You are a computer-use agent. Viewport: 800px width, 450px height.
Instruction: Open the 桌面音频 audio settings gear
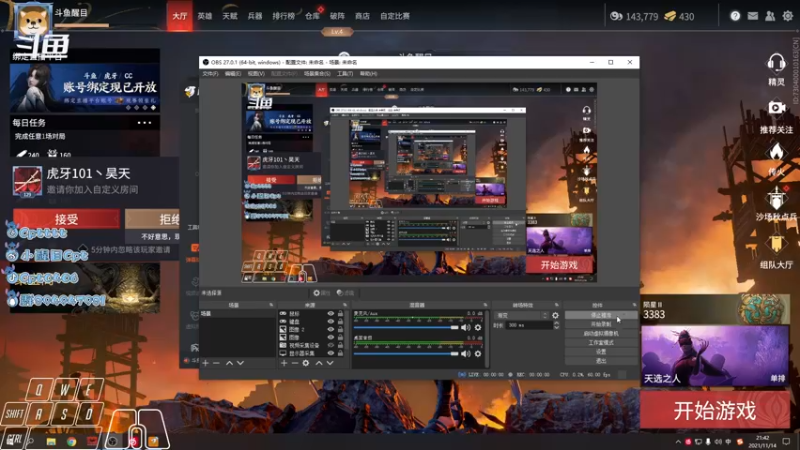click(478, 354)
